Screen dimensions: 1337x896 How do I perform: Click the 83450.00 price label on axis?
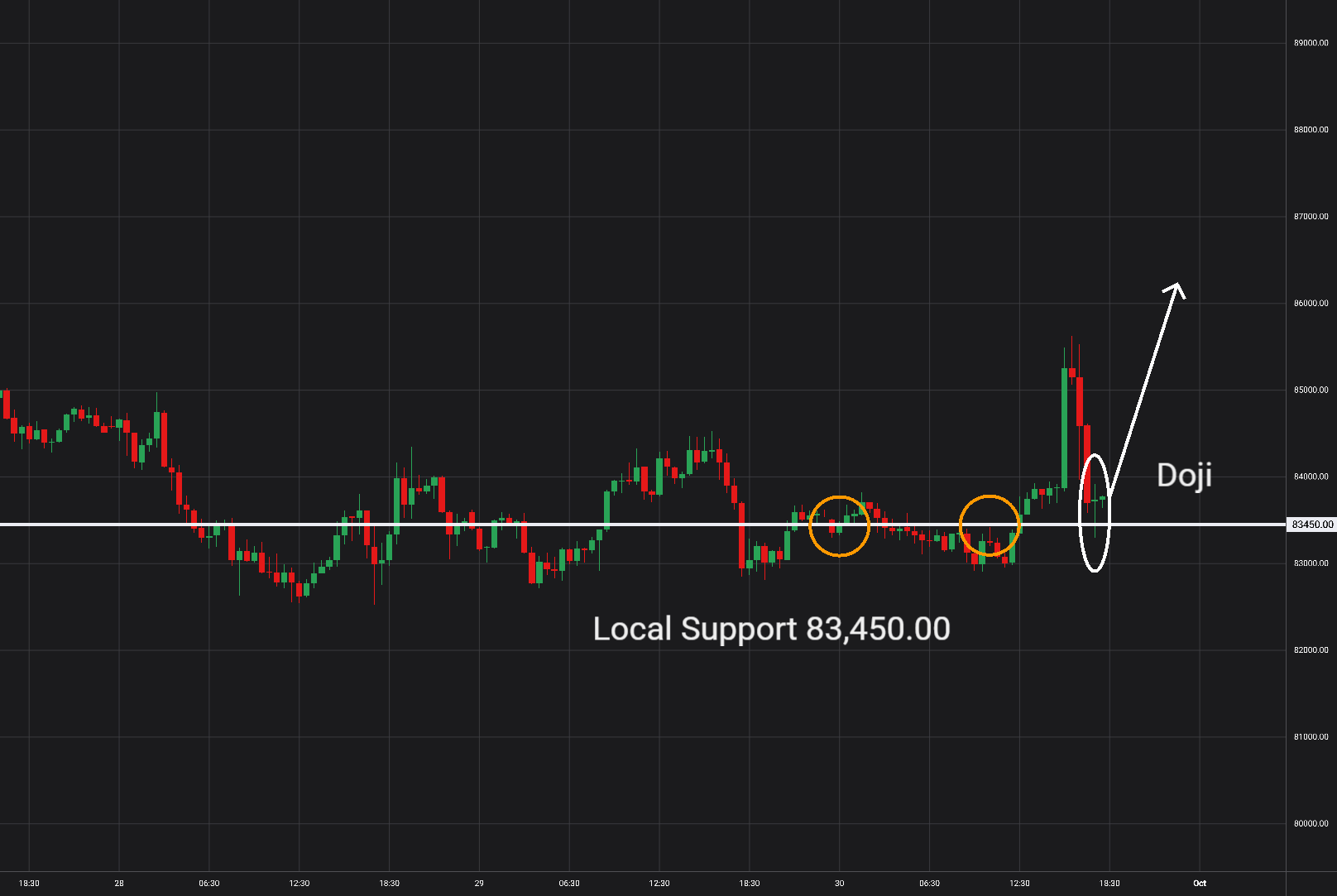pyautogui.click(x=1312, y=525)
